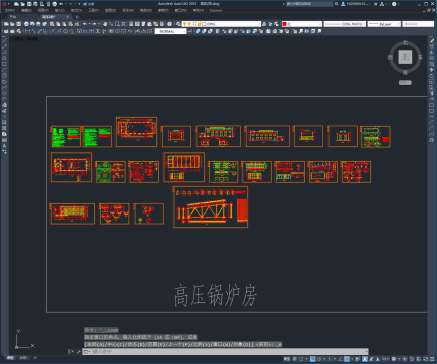Open the 视图(V) menu
Viewport: 437px width, 364px height.
[43, 10]
